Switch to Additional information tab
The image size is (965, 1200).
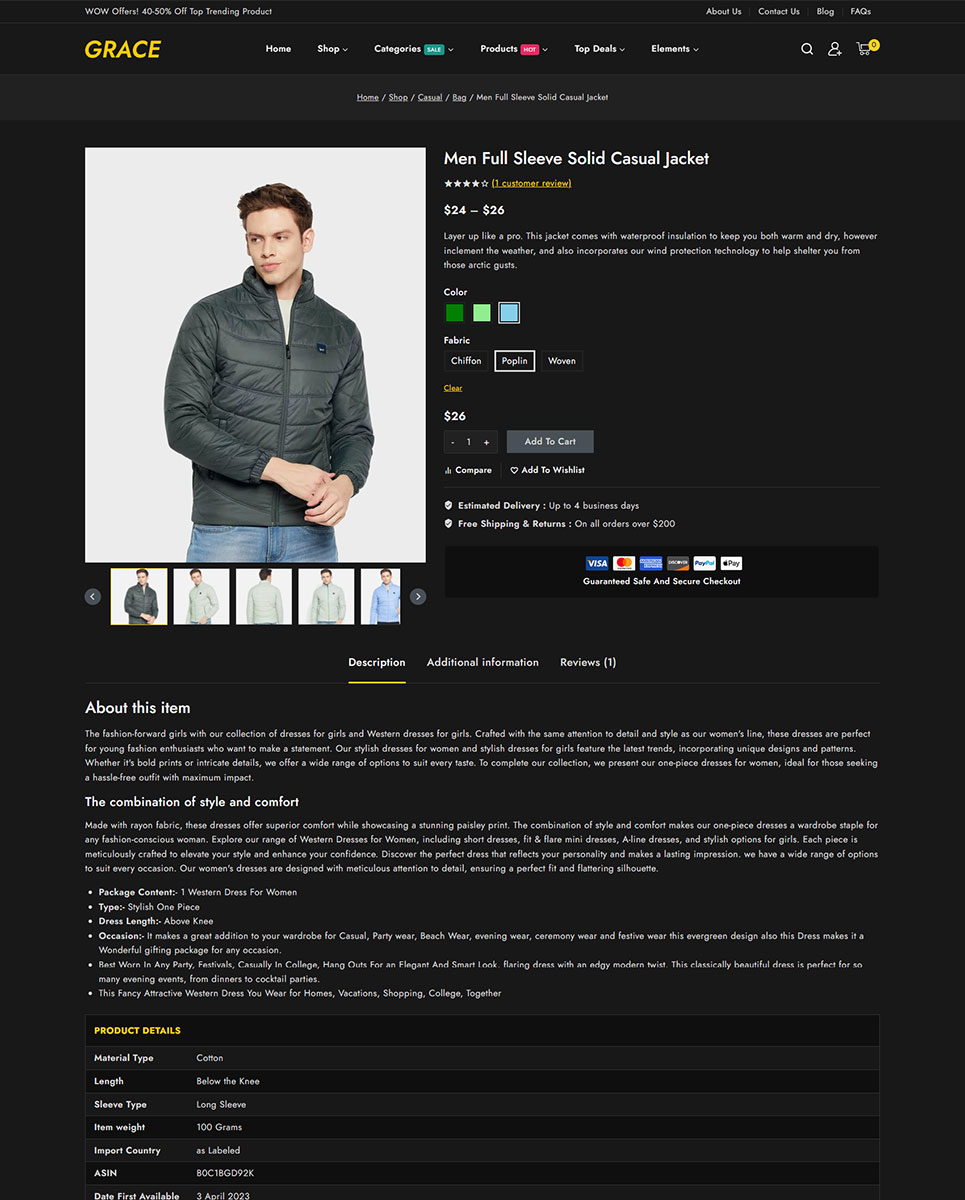click(483, 663)
